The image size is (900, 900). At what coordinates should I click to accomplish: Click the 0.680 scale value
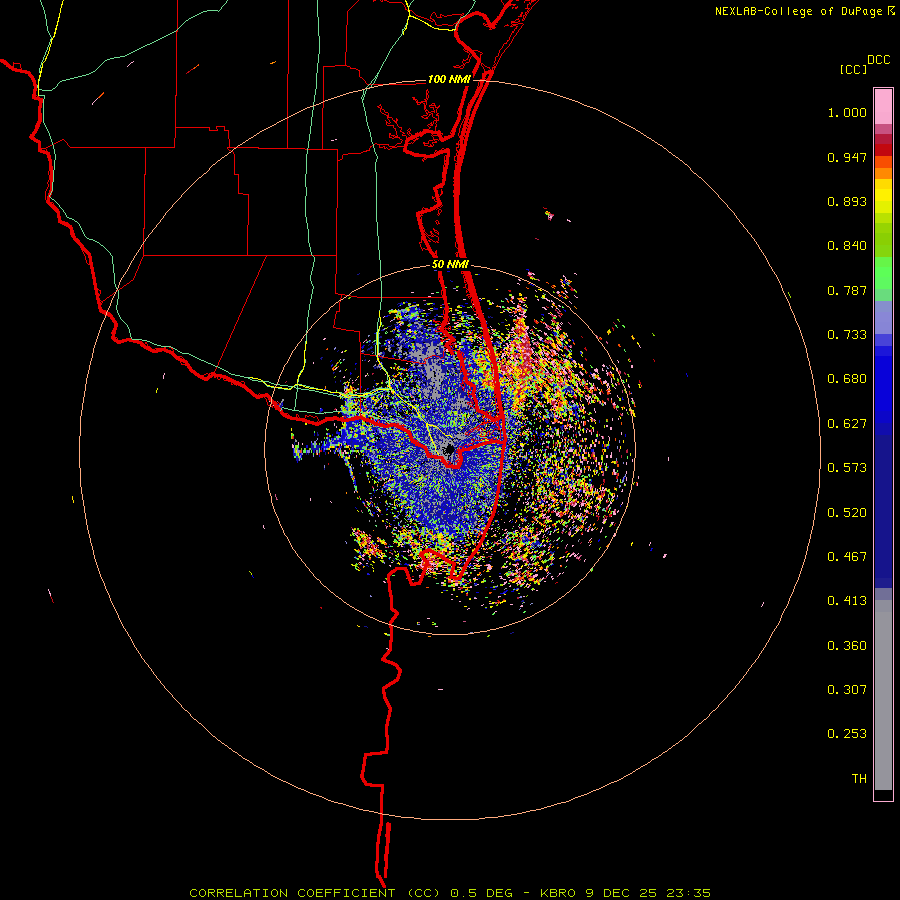tap(847, 379)
